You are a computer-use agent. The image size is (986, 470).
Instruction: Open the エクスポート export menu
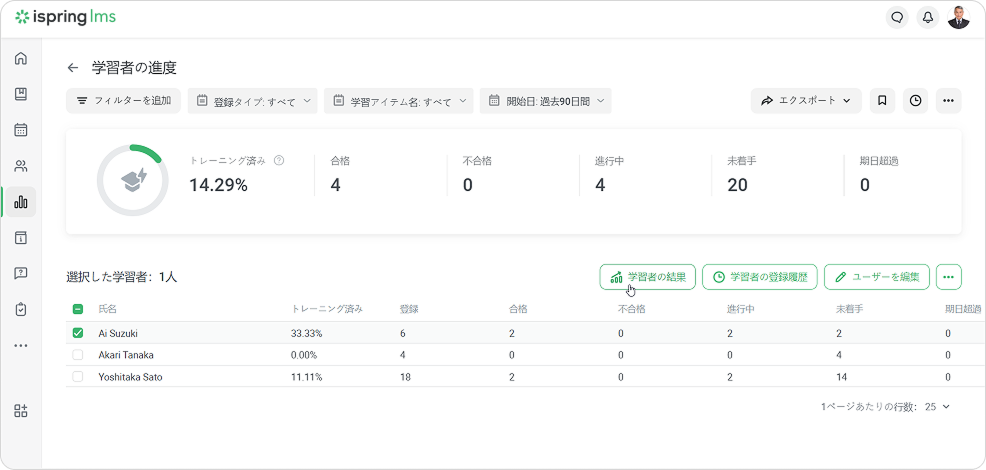click(x=805, y=101)
